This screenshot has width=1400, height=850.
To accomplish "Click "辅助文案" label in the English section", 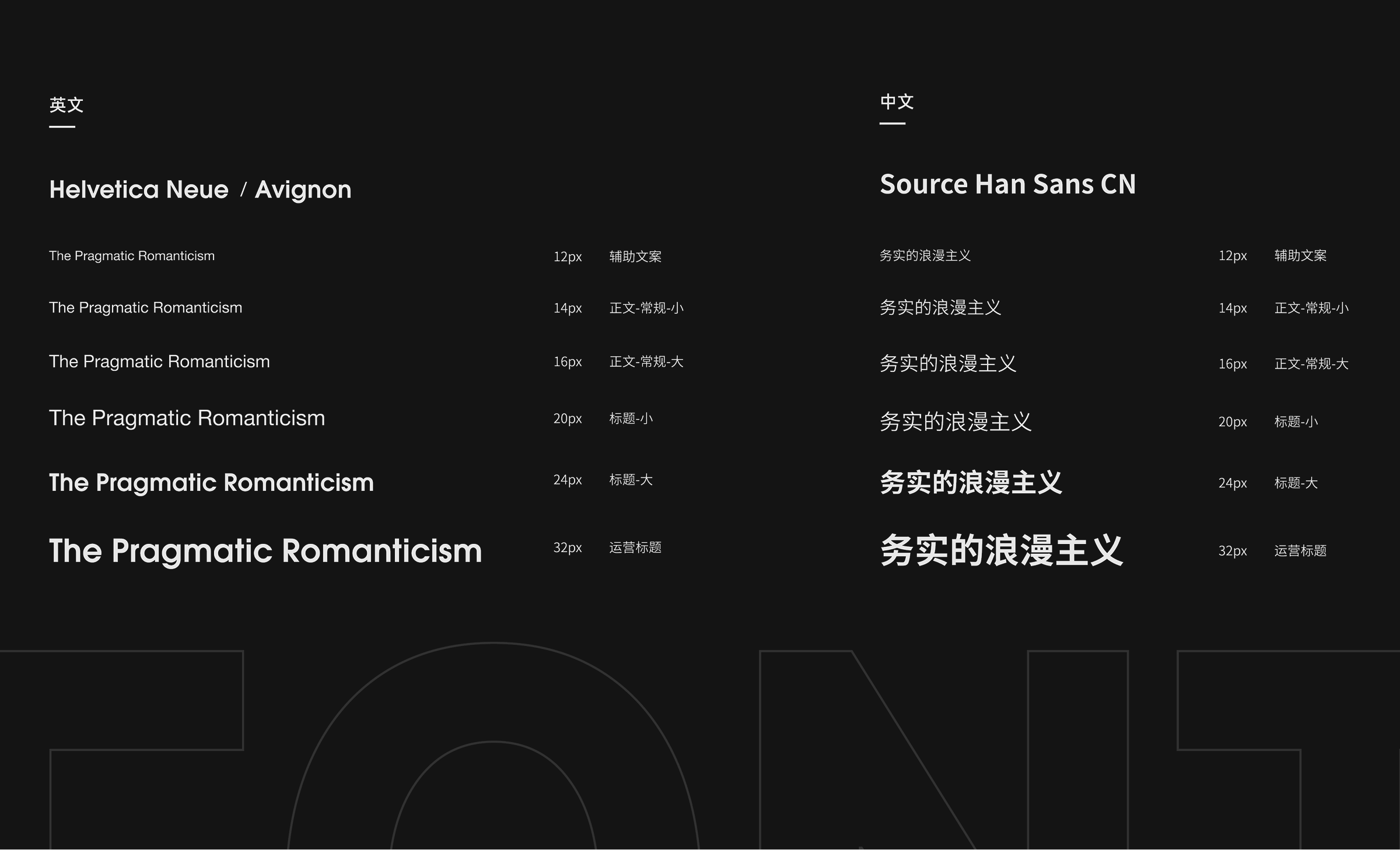I will [635, 257].
